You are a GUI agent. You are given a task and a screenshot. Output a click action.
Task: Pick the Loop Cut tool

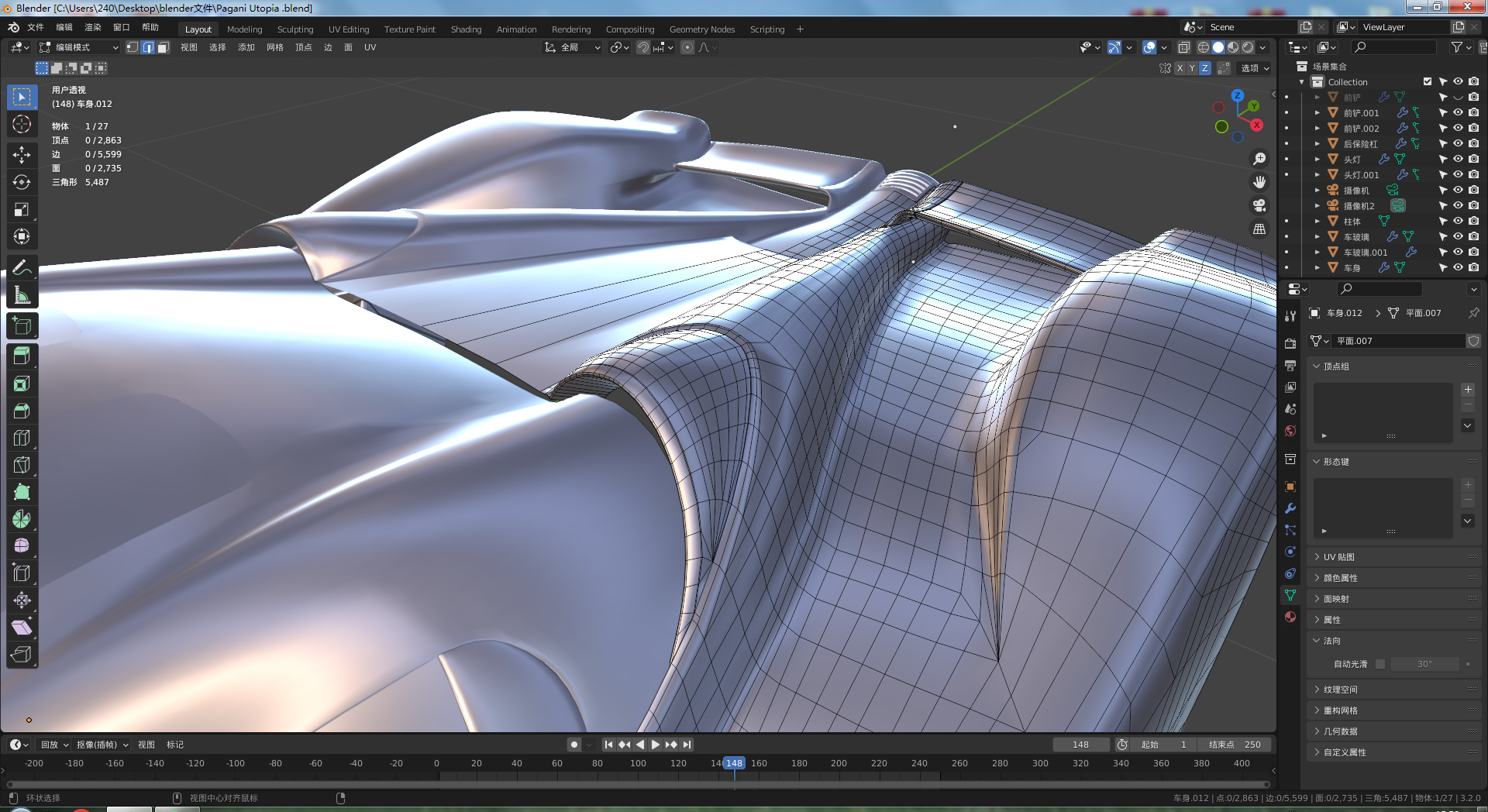22,438
